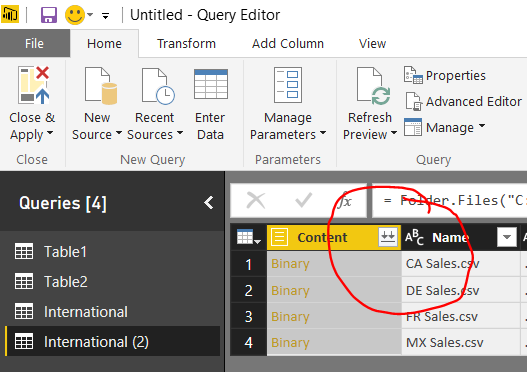Screen dimensions: 527x372
Task: Click the Enter Data table icon
Action: pos(211,84)
